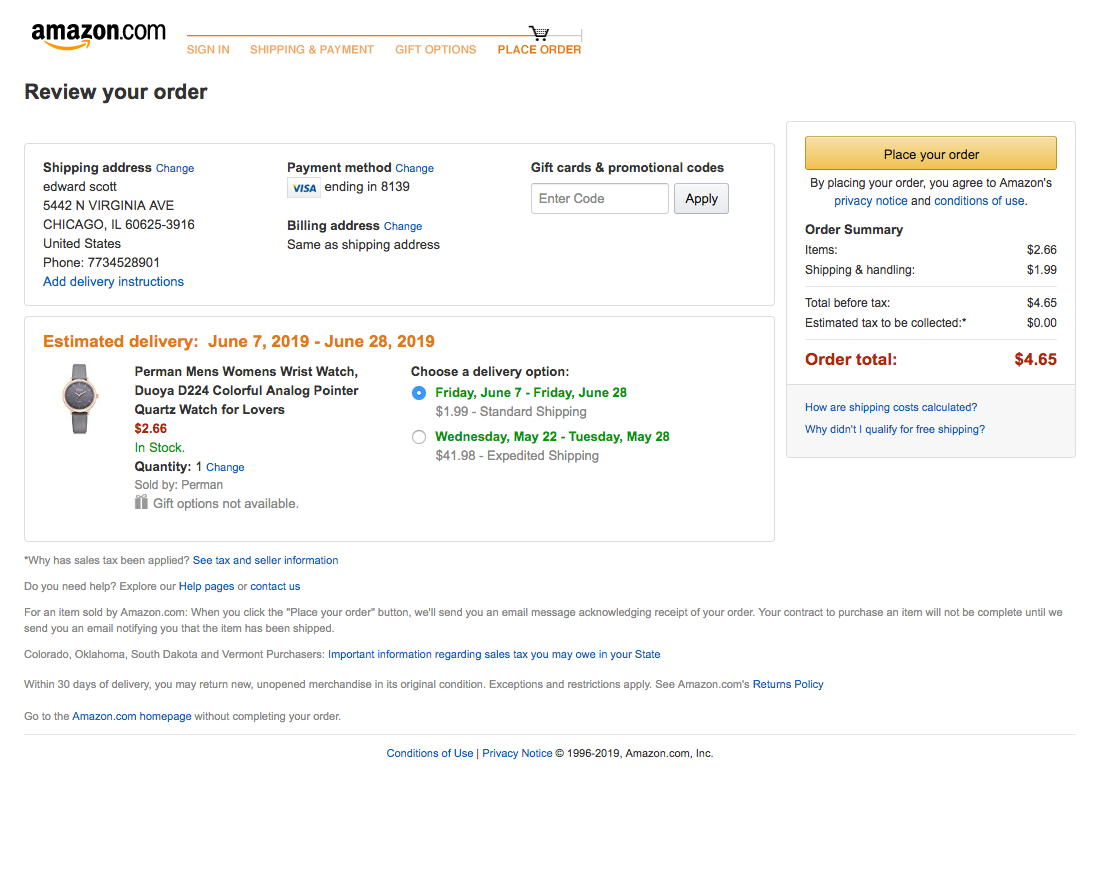This screenshot has height=890, width=1100.
Task: Open Add delivery instructions
Action: tap(113, 281)
